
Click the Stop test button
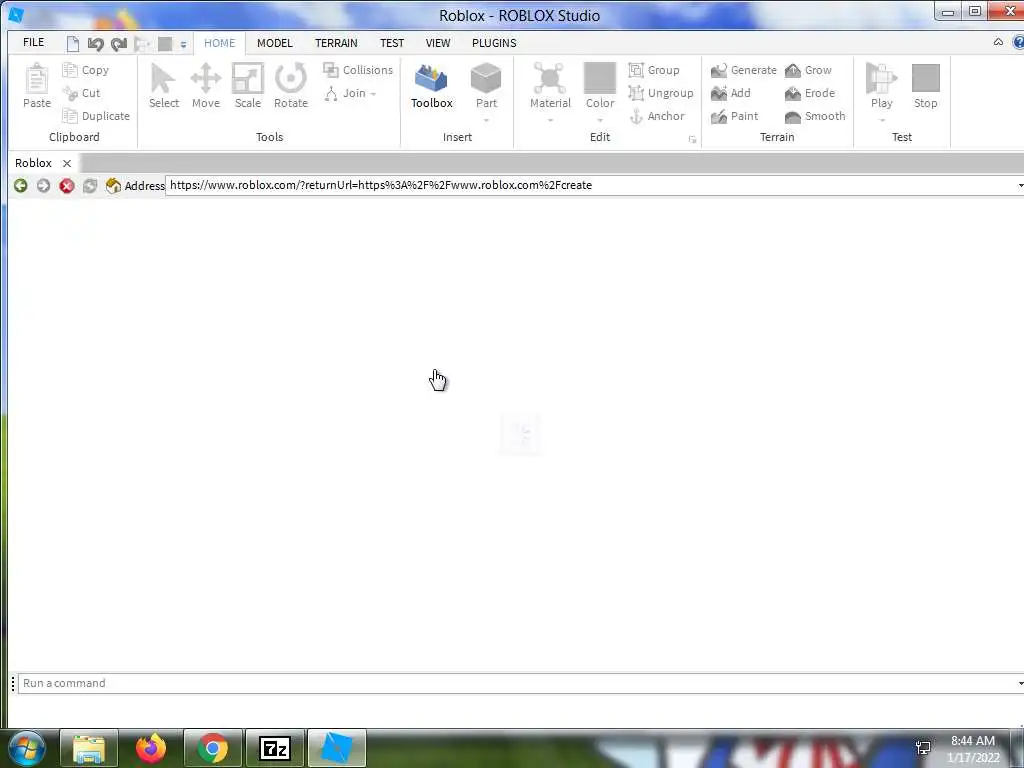click(925, 86)
